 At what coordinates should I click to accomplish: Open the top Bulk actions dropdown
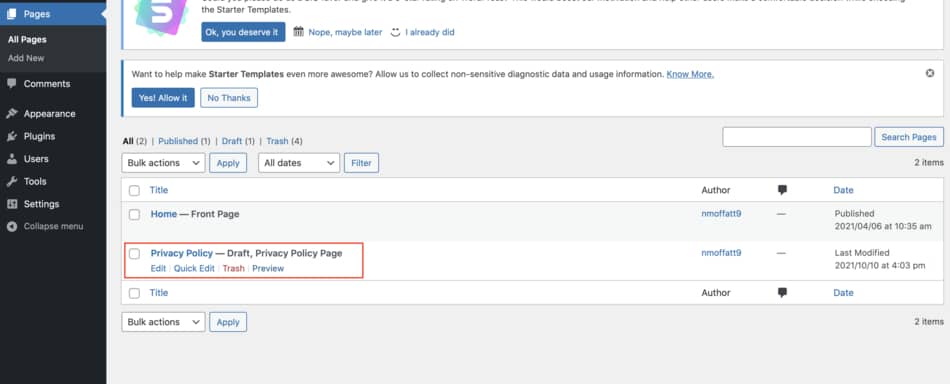point(164,163)
